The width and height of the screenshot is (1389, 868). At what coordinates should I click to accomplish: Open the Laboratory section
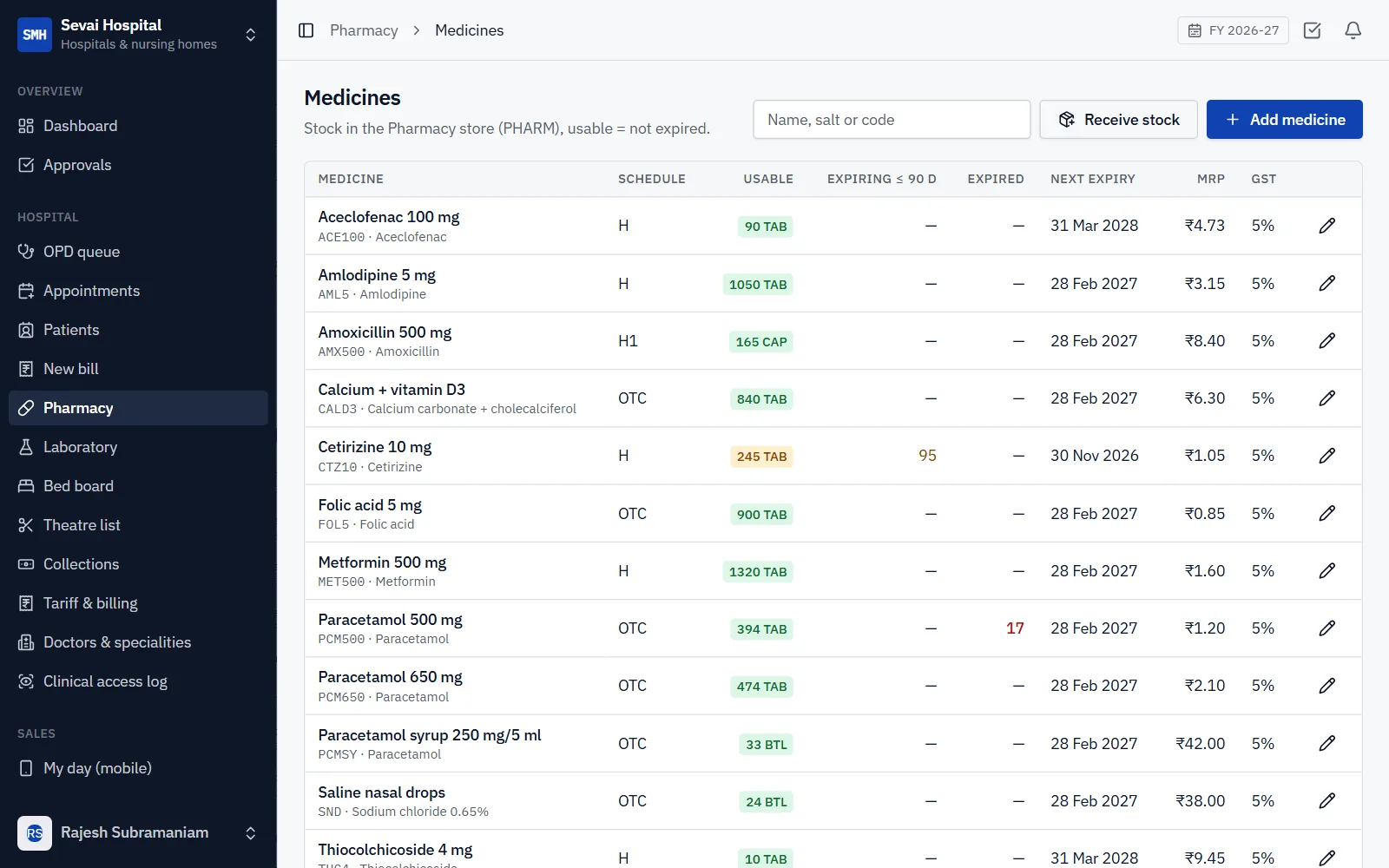138,447
